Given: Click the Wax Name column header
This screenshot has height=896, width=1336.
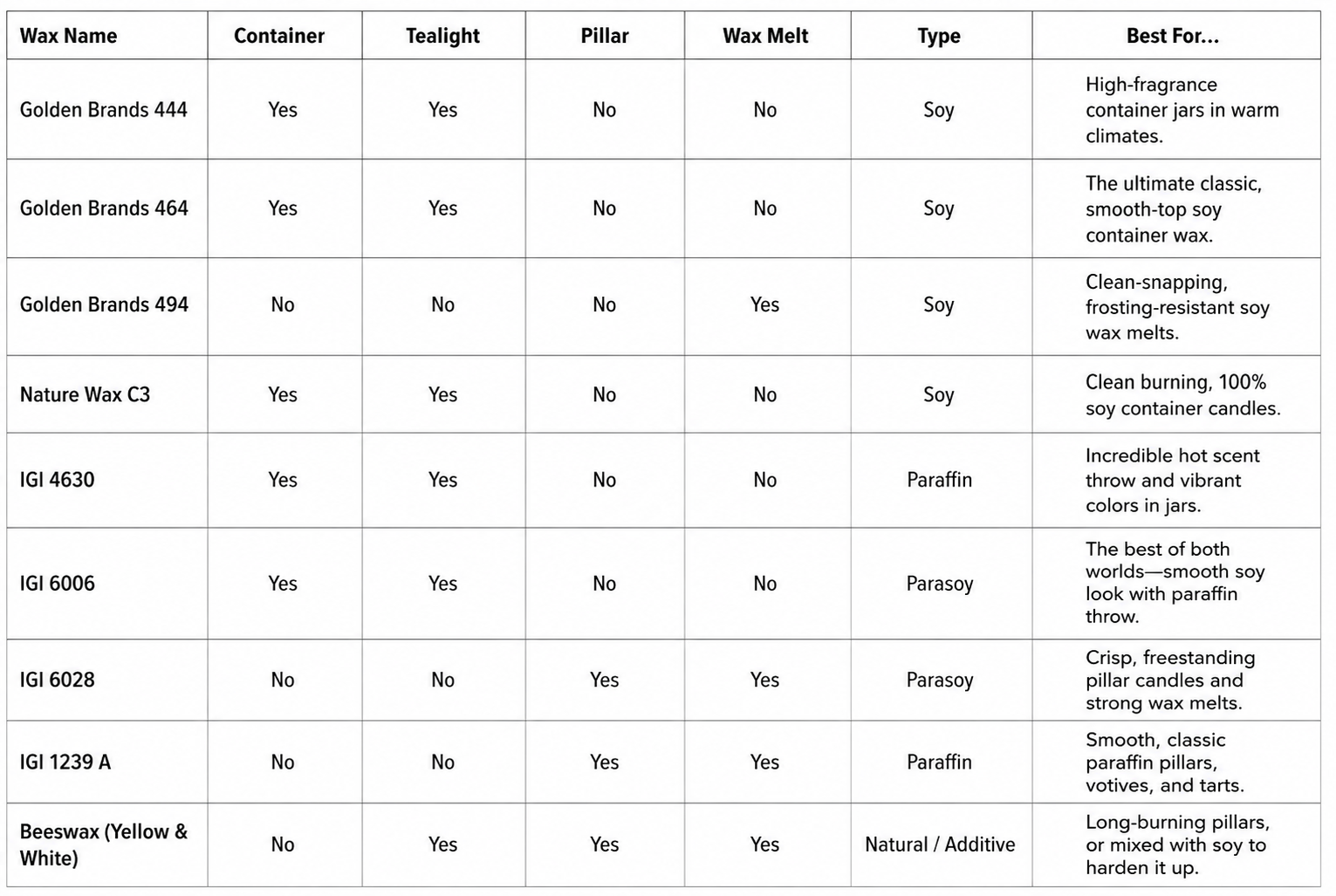Looking at the screenshot, I should click(68, 36).
